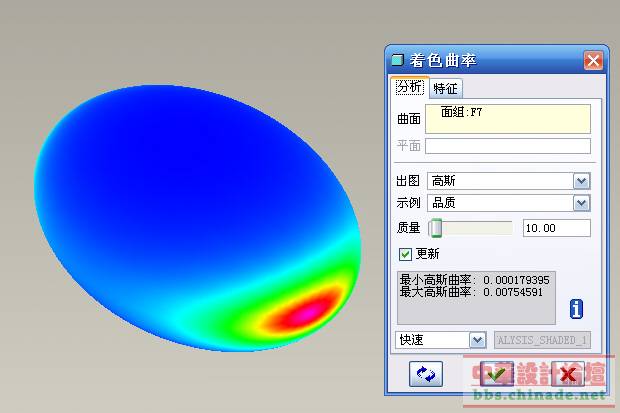Open the 示例 品质 dropdown
The image size is (620, 413).
(581, 203)
